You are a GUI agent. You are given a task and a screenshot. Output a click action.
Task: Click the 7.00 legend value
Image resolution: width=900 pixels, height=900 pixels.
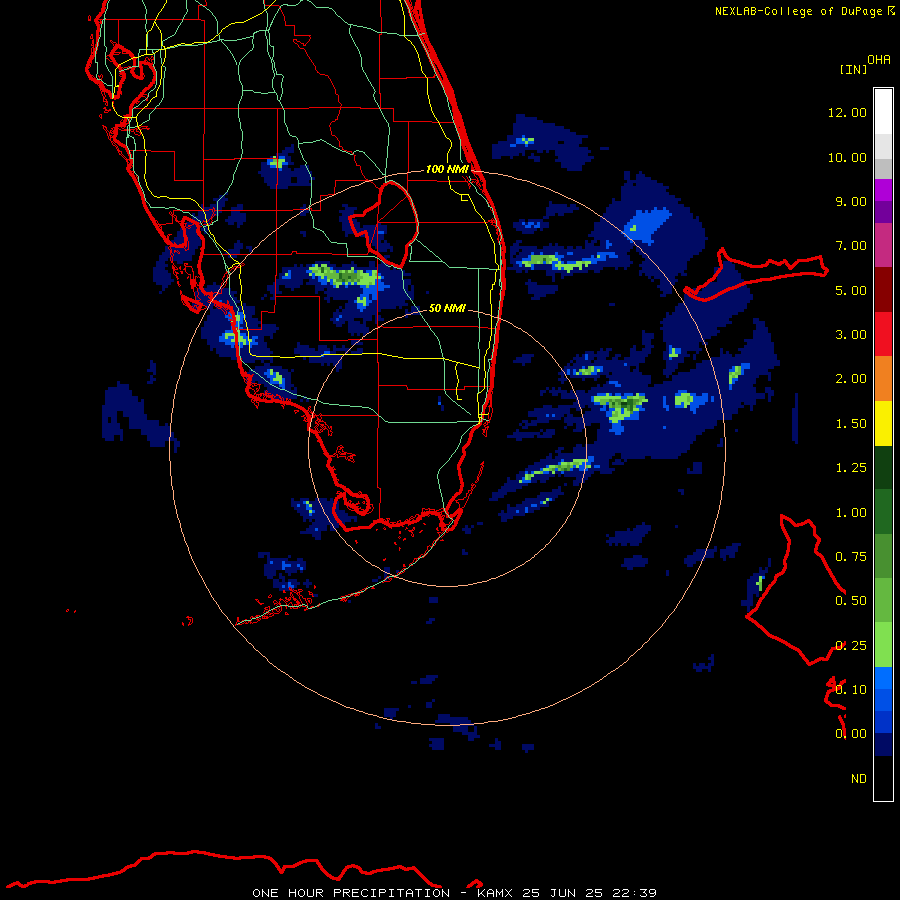(x=851, y=246)
